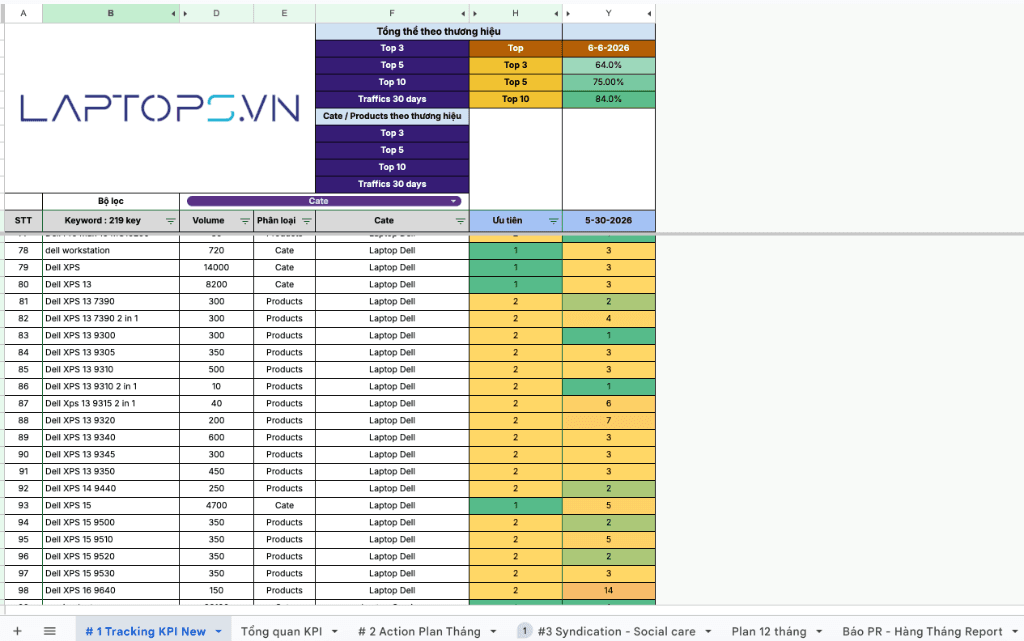Open Tổng quan KPI tab menu arrow
Image resolution: width=1024 pixels, height=641 pixels.
[334, 632]
